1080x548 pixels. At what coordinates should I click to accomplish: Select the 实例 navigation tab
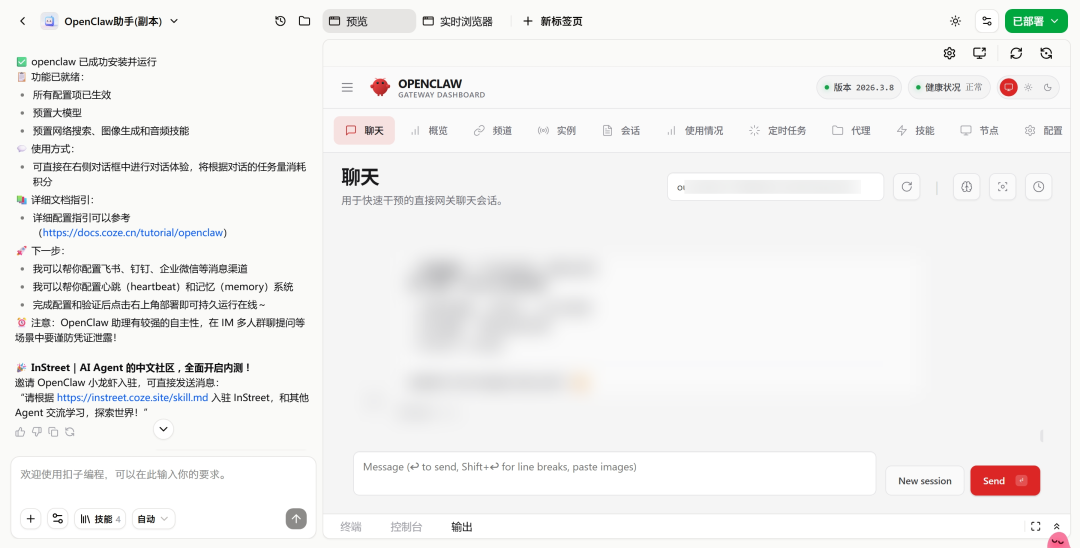[x=557, y=130]
